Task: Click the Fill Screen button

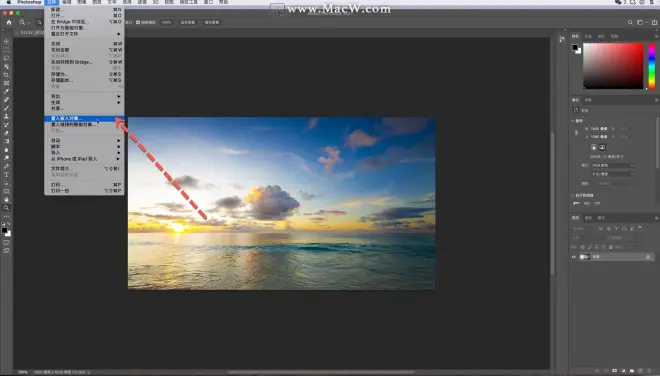Action: (212, 22)
